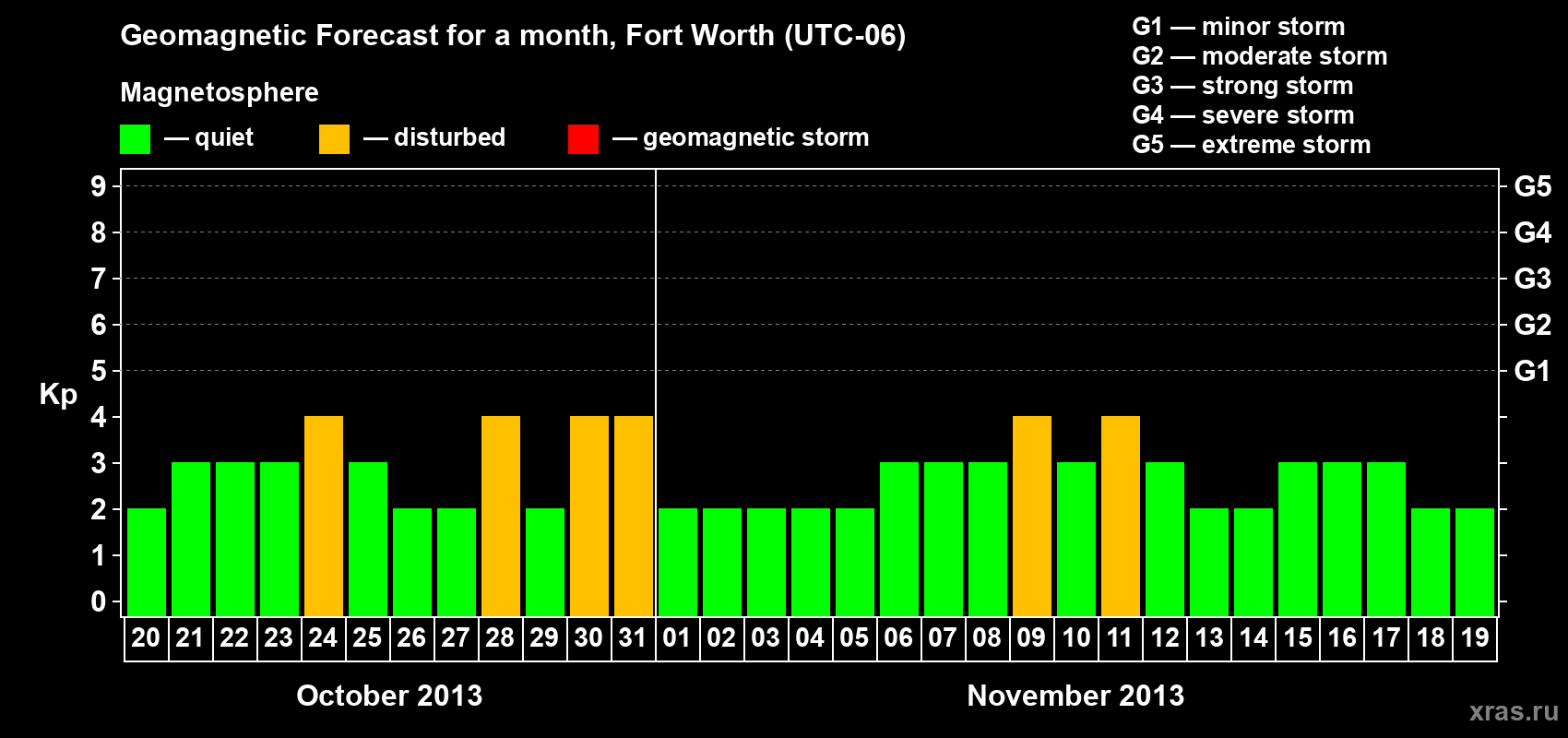The image size is (1568, 738).
Task: Select the October 20 green bar
Action: pyautogui.click(x=147, y=562)
